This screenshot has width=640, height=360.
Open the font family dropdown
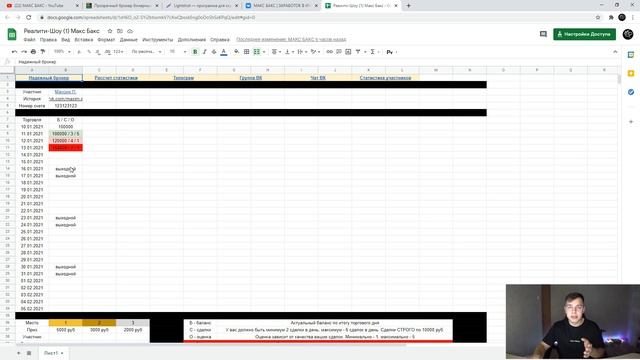pos(147,52)
